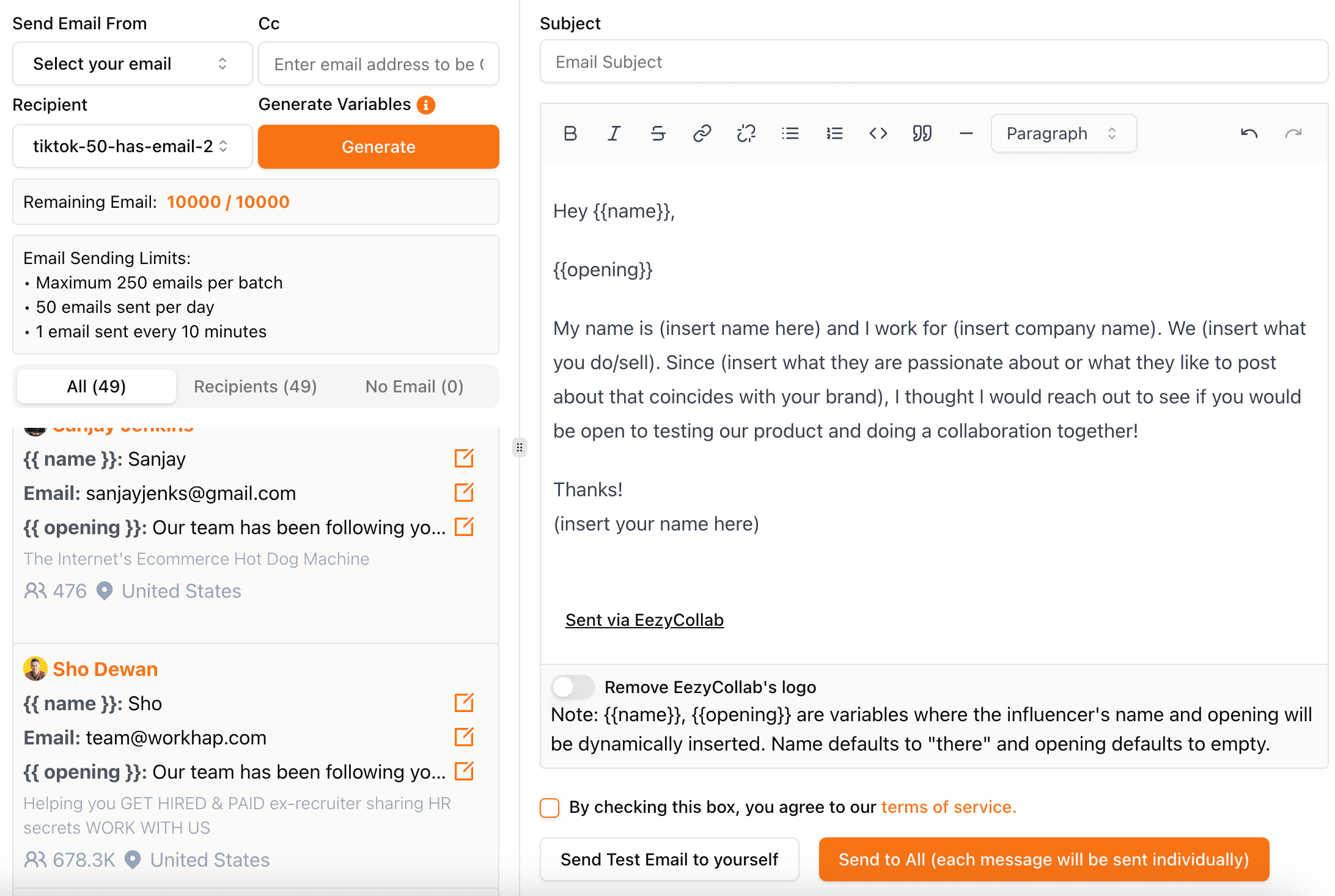
Task: Toggle bold formatting in editor toolbar
Action: [x=570, y=133]
